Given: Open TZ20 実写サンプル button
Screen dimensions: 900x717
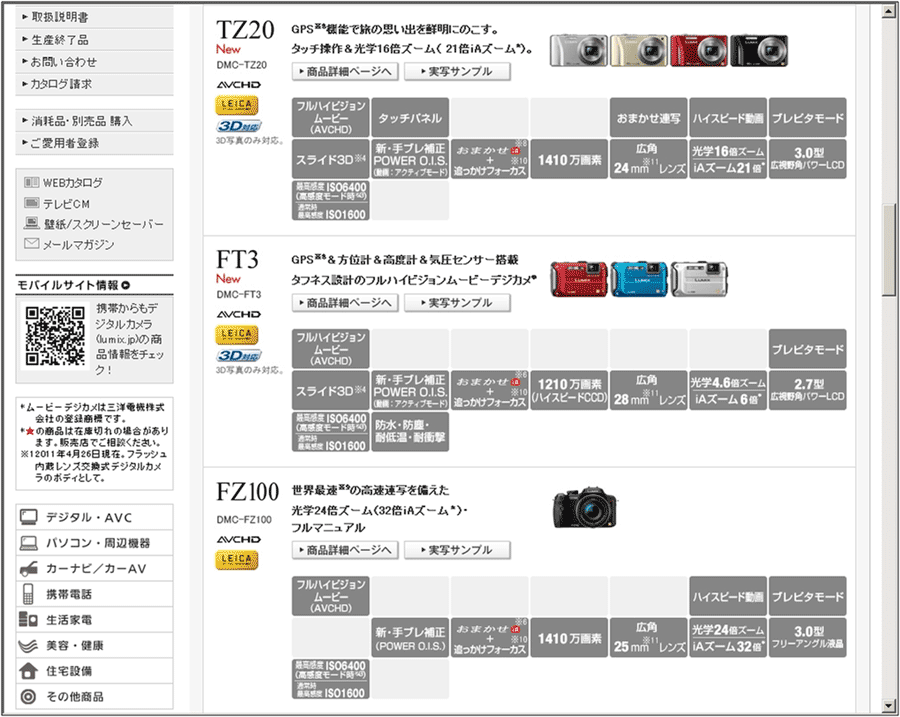Looking at the screenshot, I should [457, 72].
